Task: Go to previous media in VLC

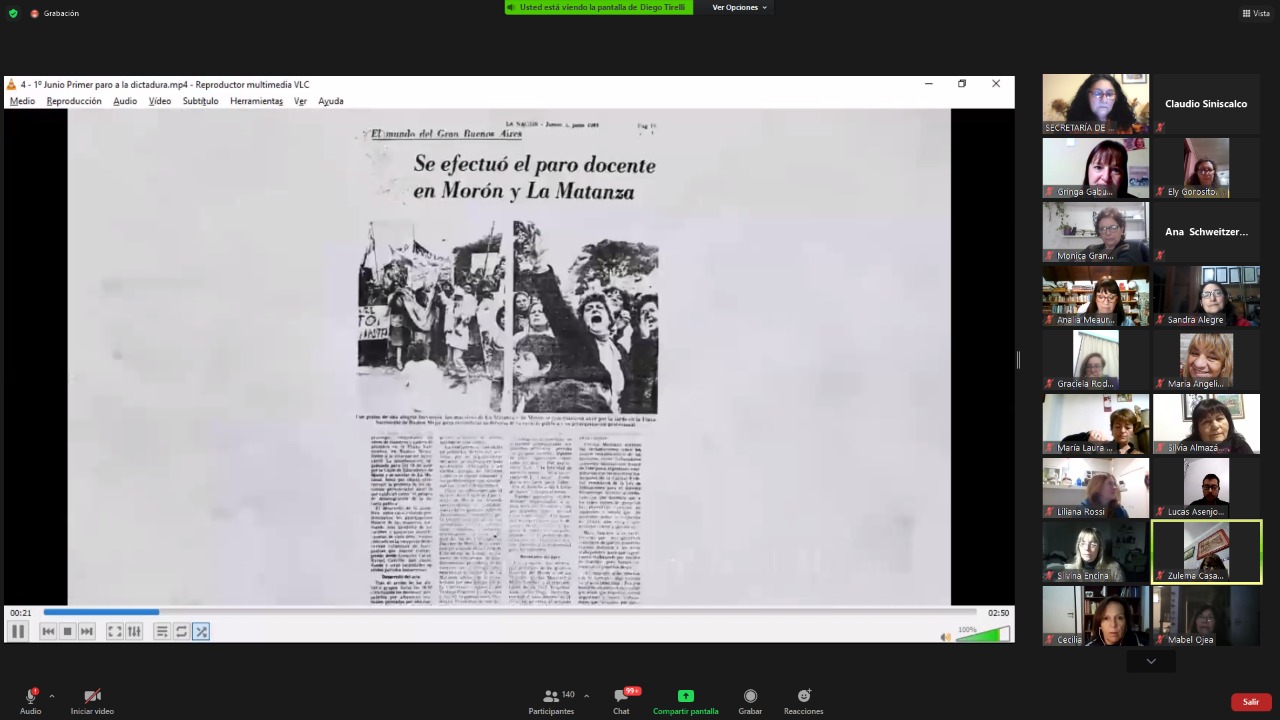Action: click(48, 631)
